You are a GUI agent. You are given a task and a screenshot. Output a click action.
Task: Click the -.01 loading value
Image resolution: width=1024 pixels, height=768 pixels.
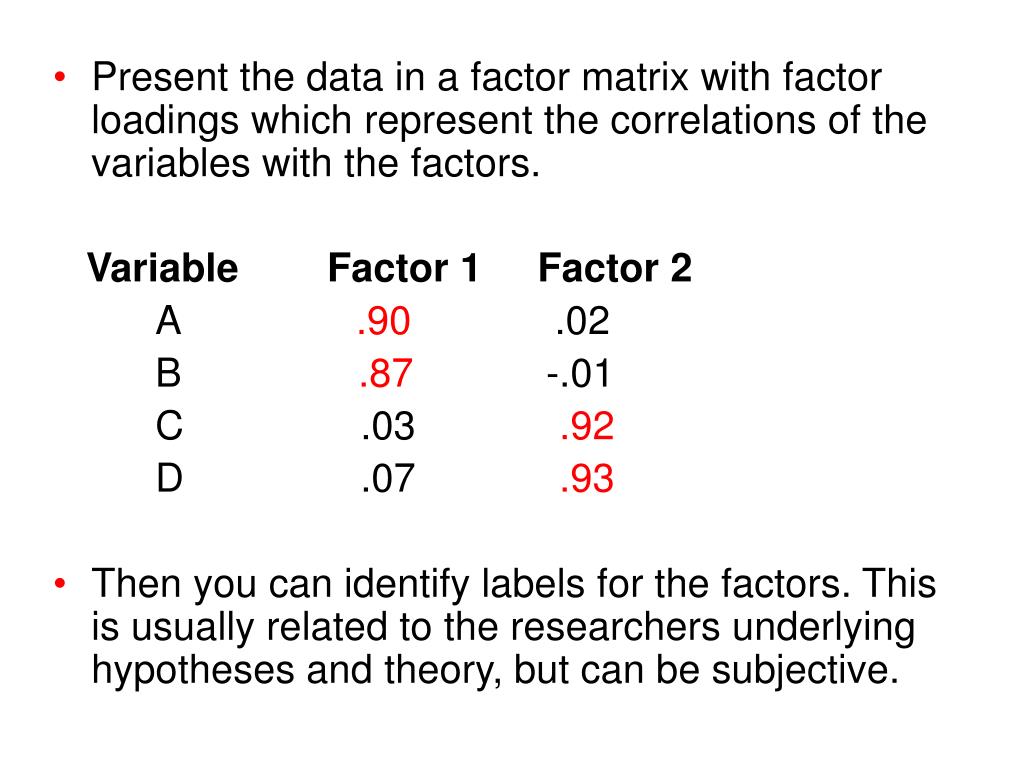pos(579,374)
